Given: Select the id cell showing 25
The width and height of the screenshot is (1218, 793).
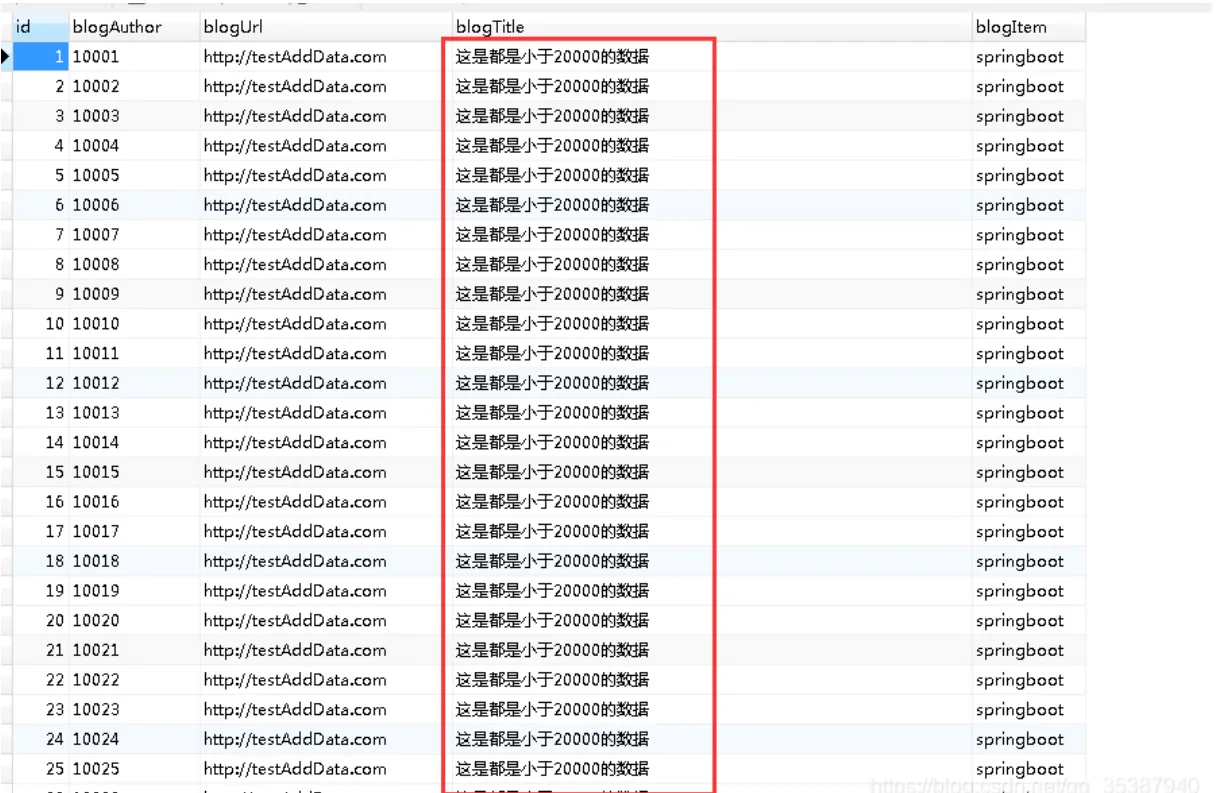Looking at the screenshot, I should 40,769.
